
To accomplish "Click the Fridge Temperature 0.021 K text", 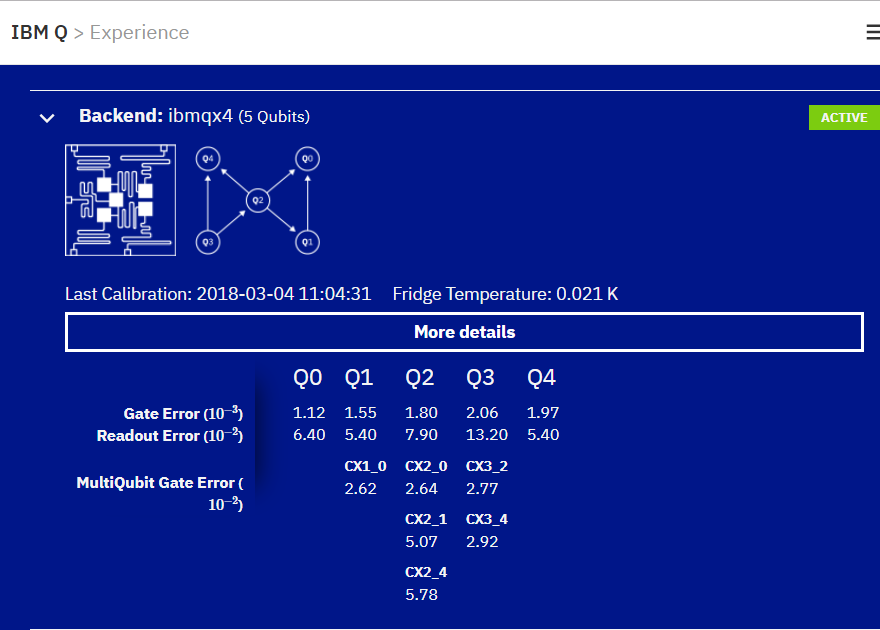I will [x=505, y=294].
